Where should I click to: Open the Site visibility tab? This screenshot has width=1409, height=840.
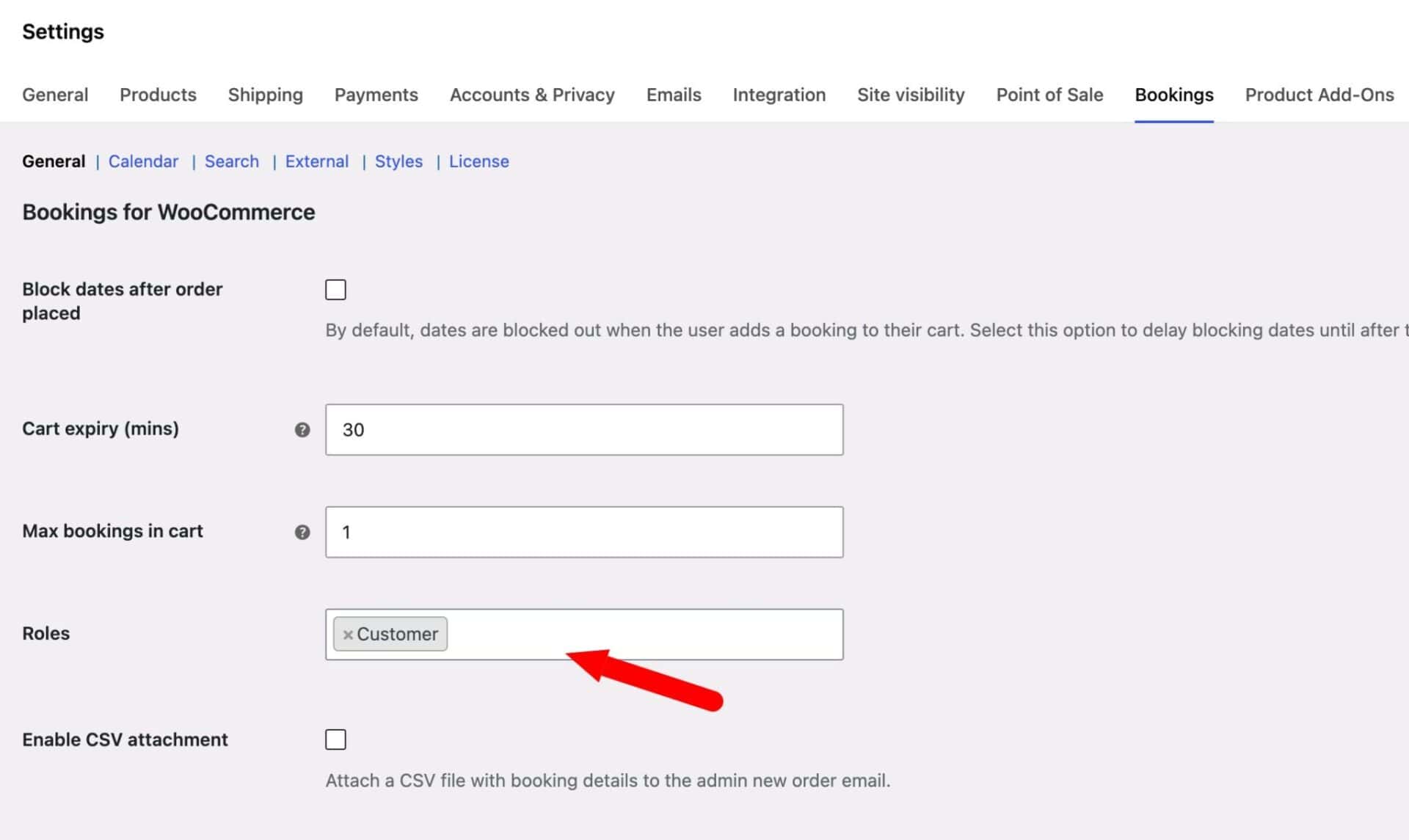(911, 95)
